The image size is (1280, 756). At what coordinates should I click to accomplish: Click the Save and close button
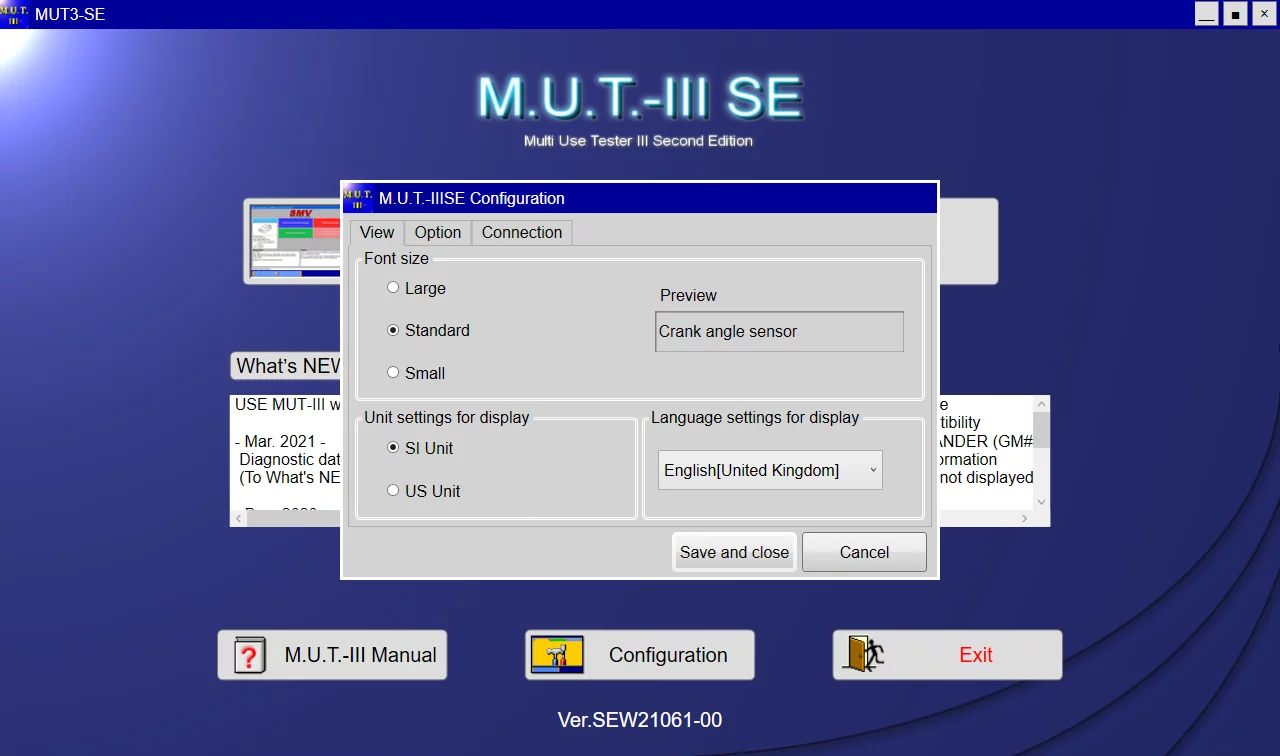pos(733,551)
